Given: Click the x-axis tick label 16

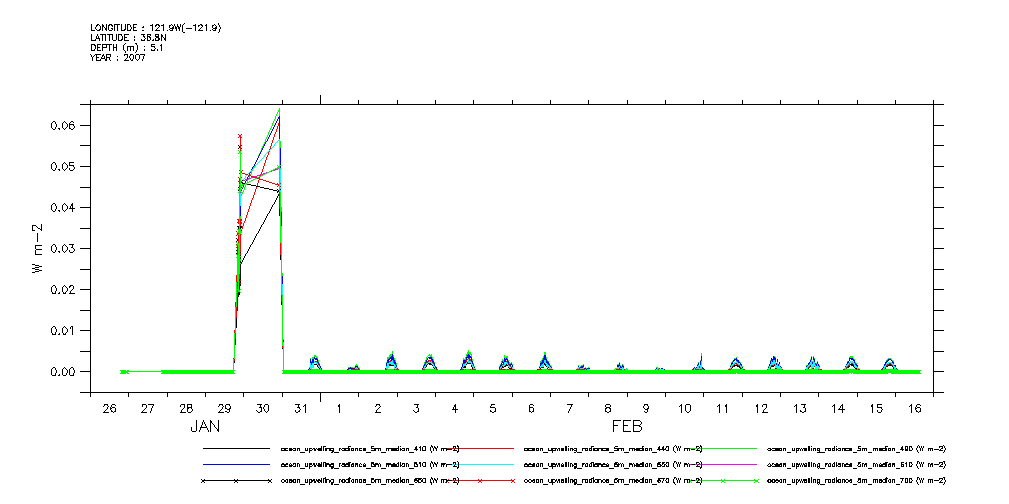Looking at the screenshot, I should pyautogui.click(x=914, y=410).
